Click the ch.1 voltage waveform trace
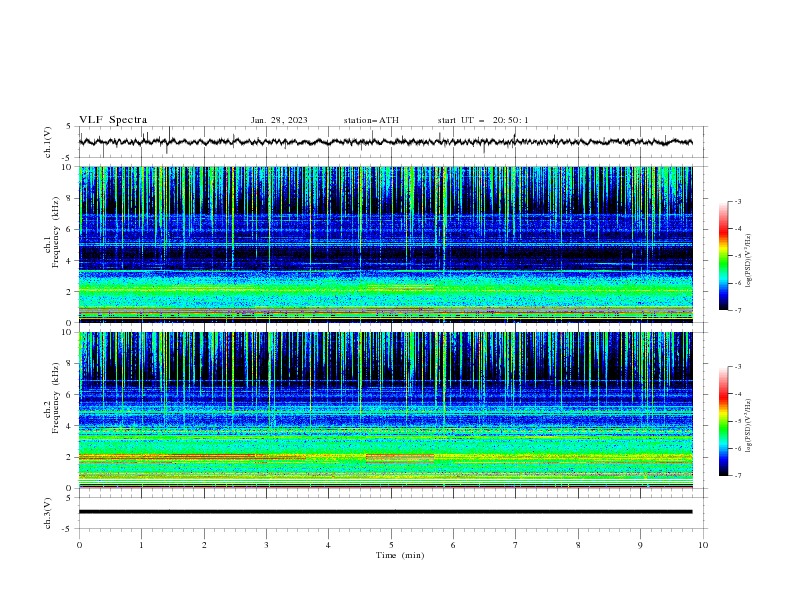 pos(385,142)
